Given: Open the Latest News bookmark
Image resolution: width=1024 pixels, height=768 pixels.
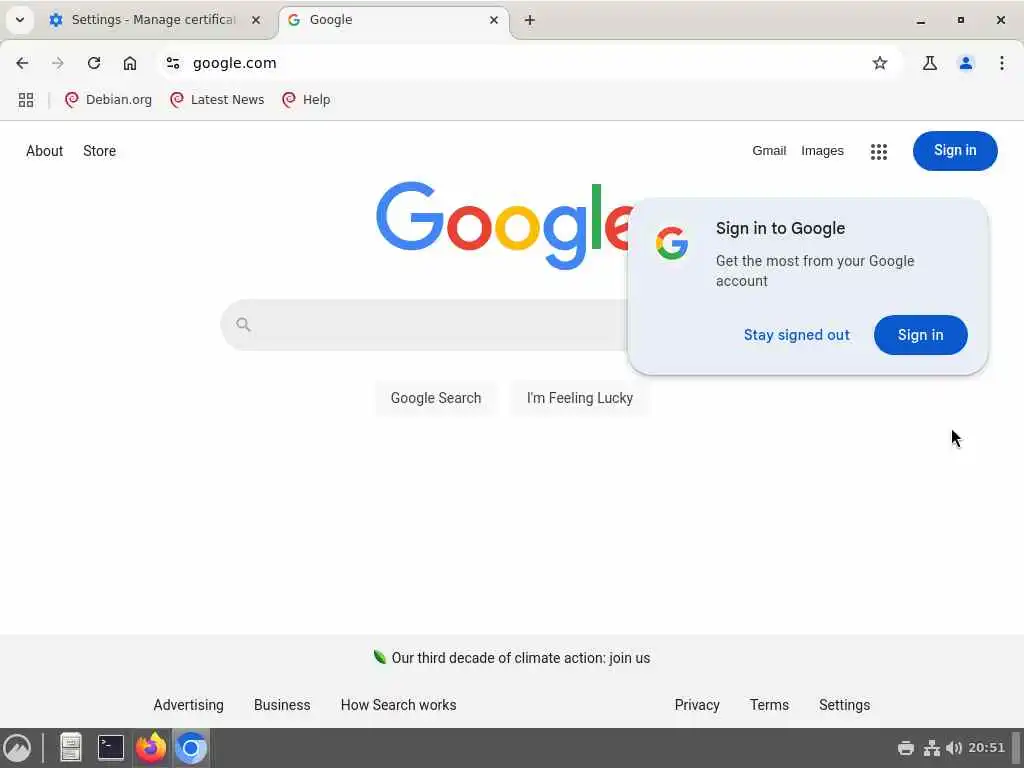Looking at the screenshot, I should (x=217, y=100).
